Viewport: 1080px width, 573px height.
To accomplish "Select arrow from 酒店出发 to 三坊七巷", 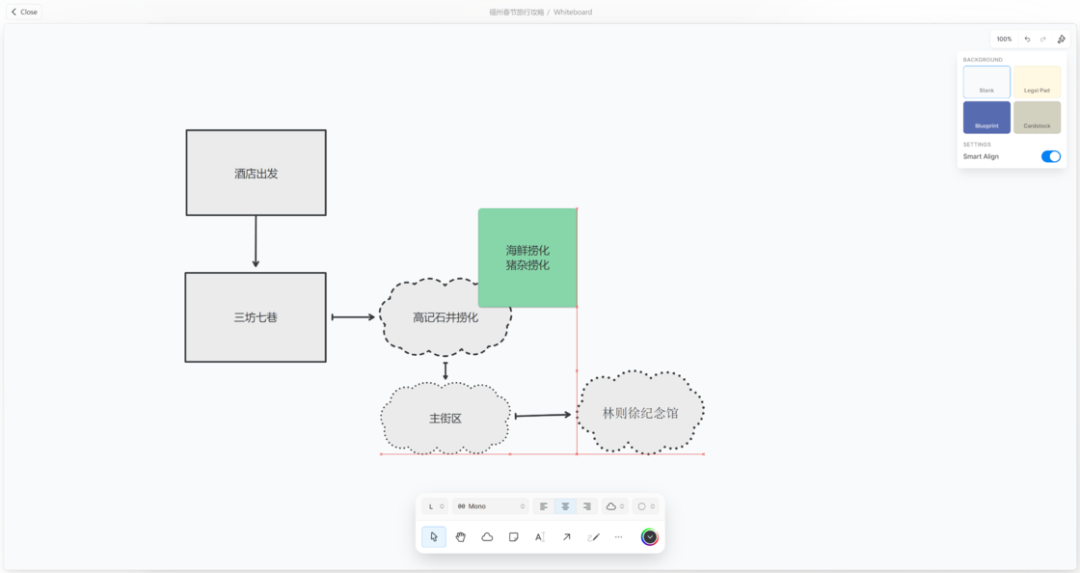I will (x=256, y=242).
